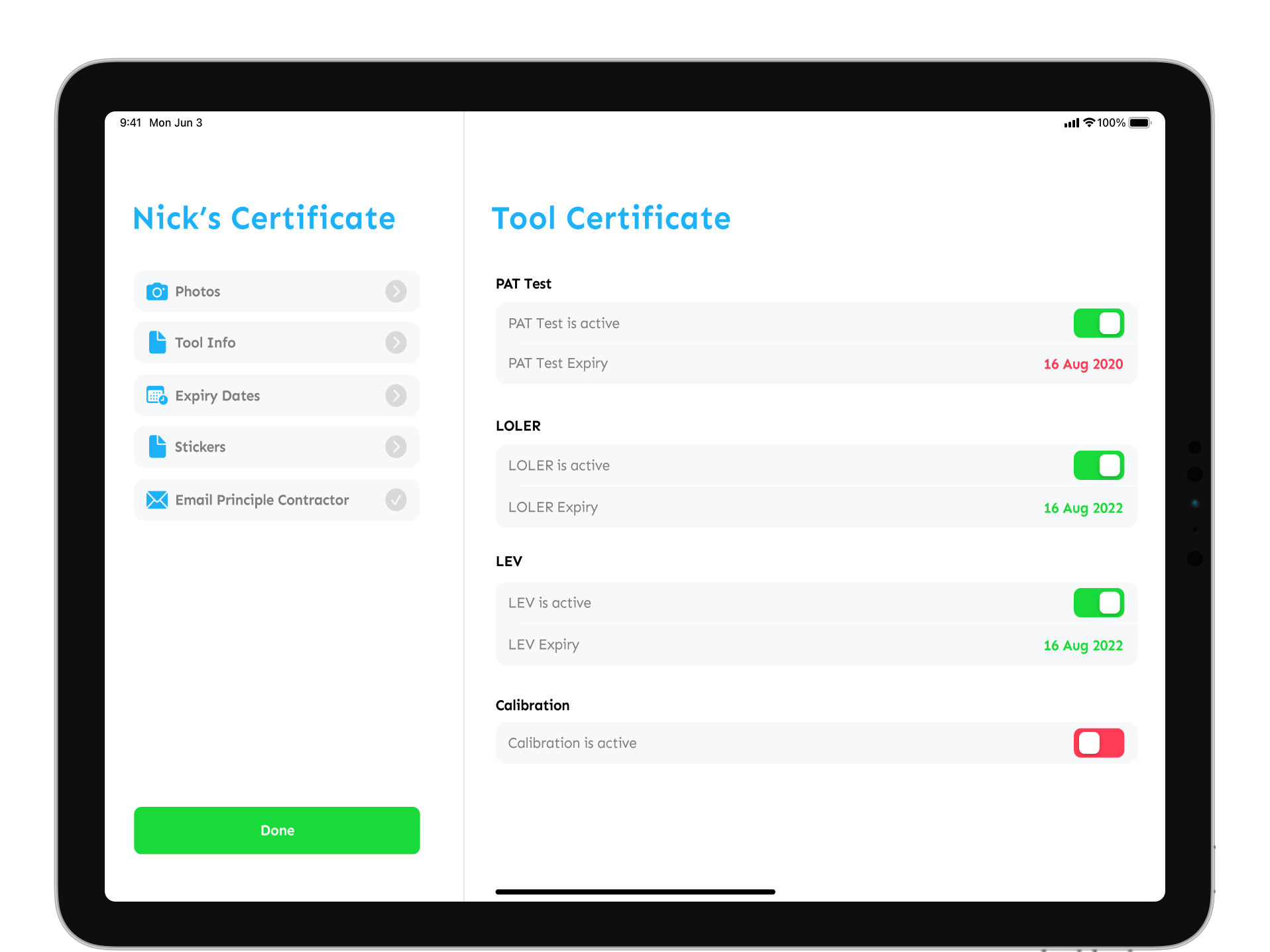Edit the LEV Expiry date 16 Aug 2022
This screenshot has width=1270, height=952.
pos(1083,645)
